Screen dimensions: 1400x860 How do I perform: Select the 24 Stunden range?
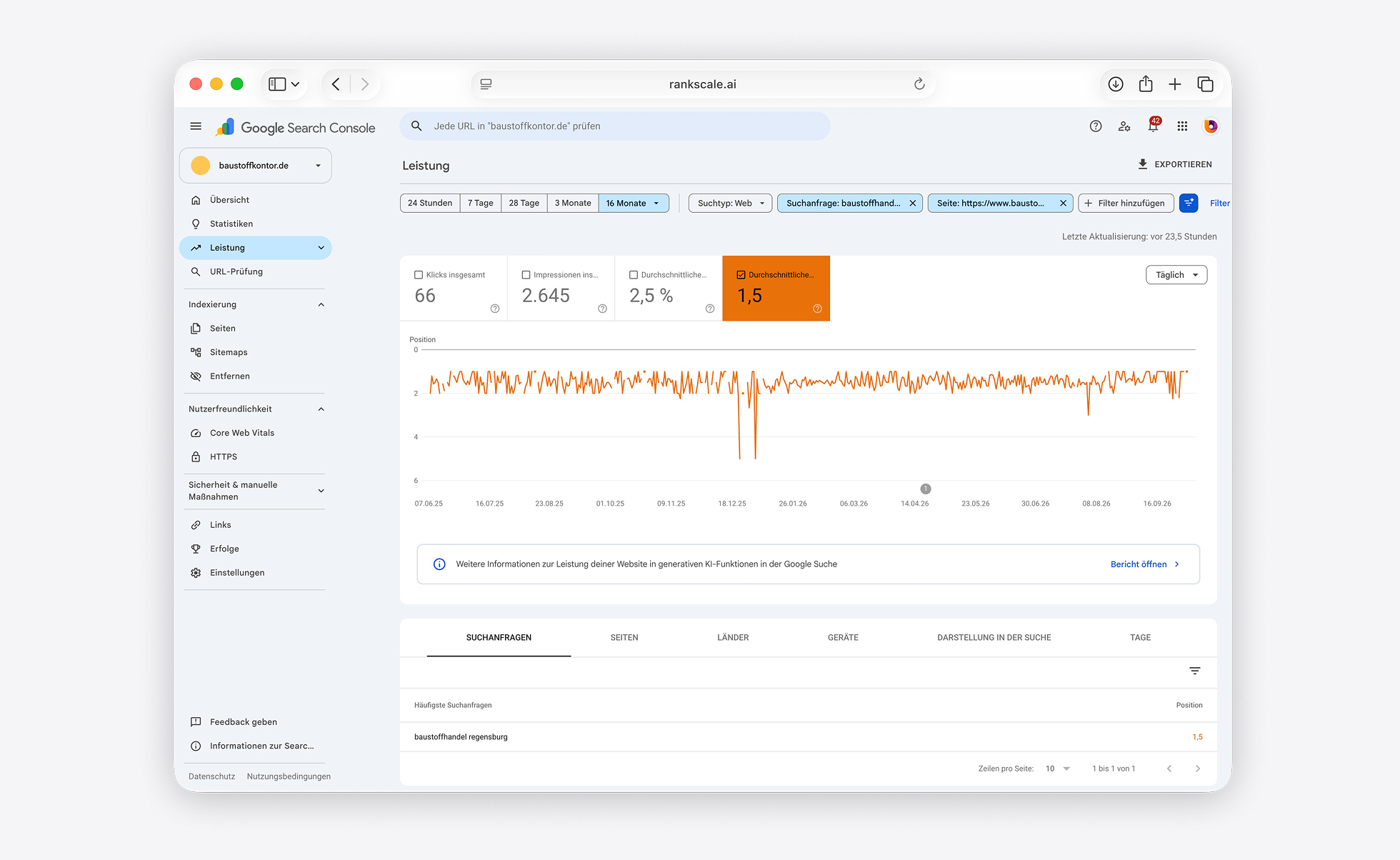tap(430, 204)
